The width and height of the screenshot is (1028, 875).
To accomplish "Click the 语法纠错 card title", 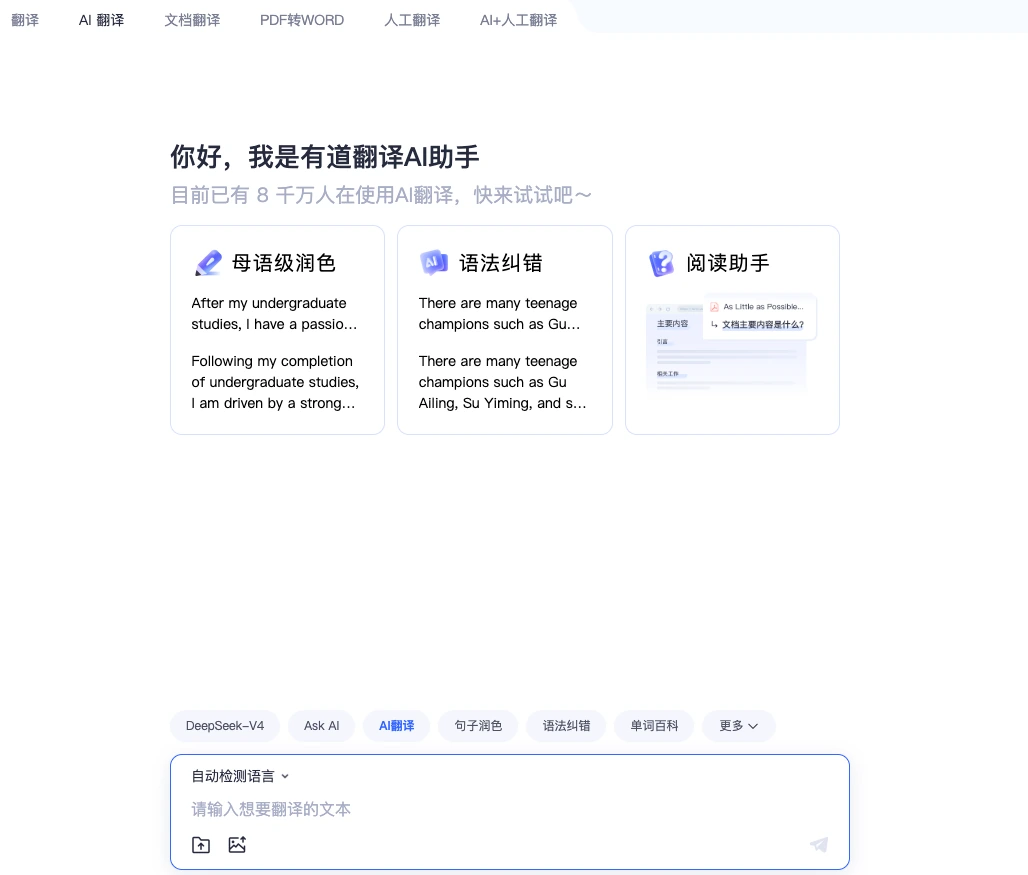I will (501, 263).
